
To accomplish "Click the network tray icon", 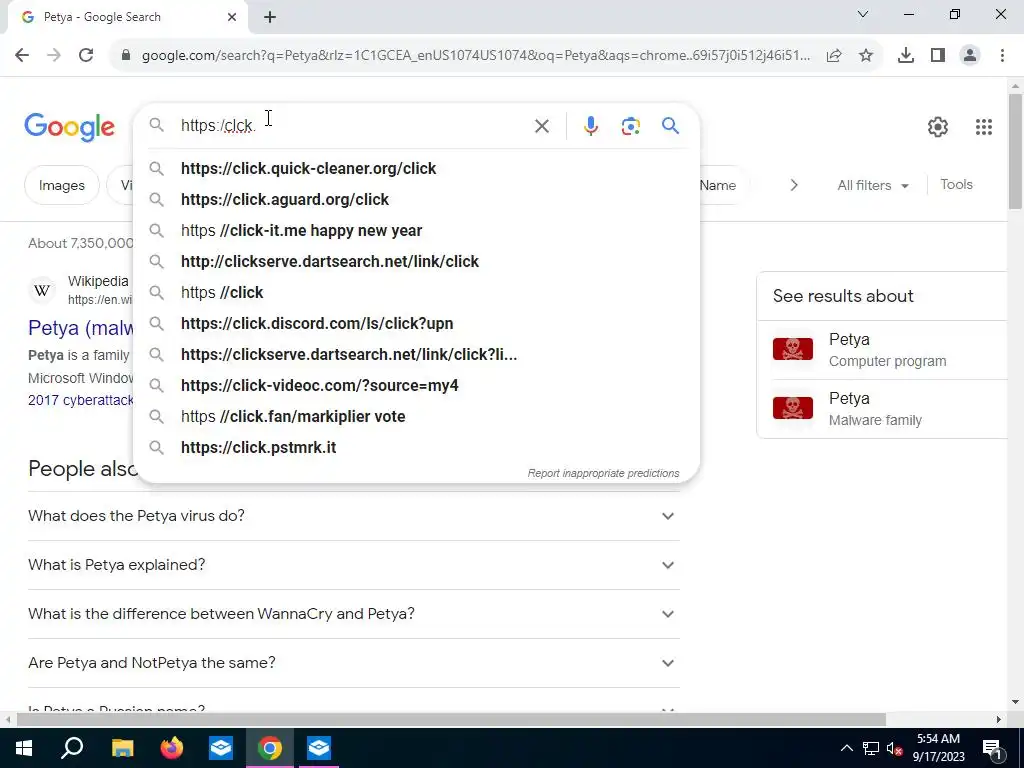I will tap(871, 748).
